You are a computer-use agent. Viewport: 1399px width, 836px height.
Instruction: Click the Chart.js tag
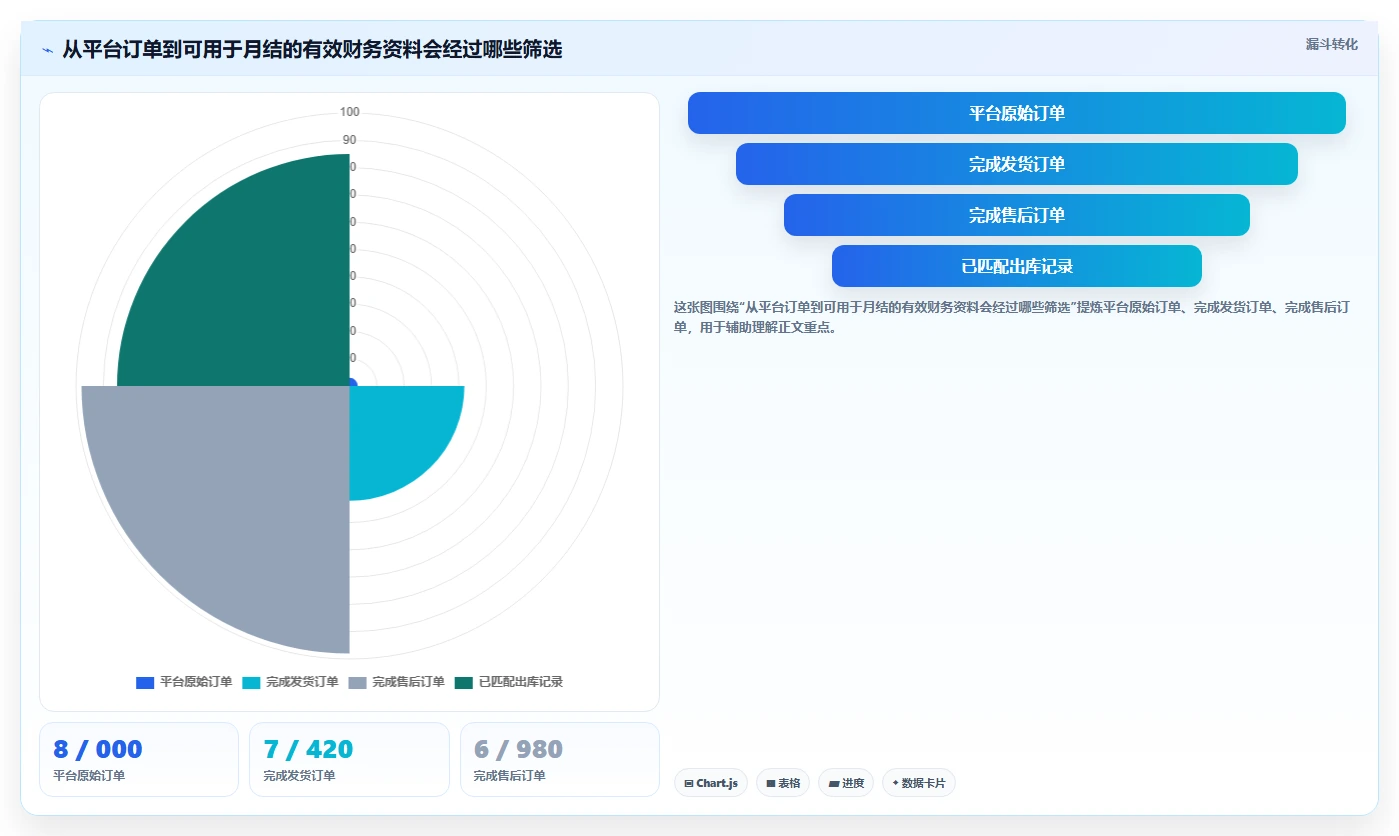click(711, 783)
